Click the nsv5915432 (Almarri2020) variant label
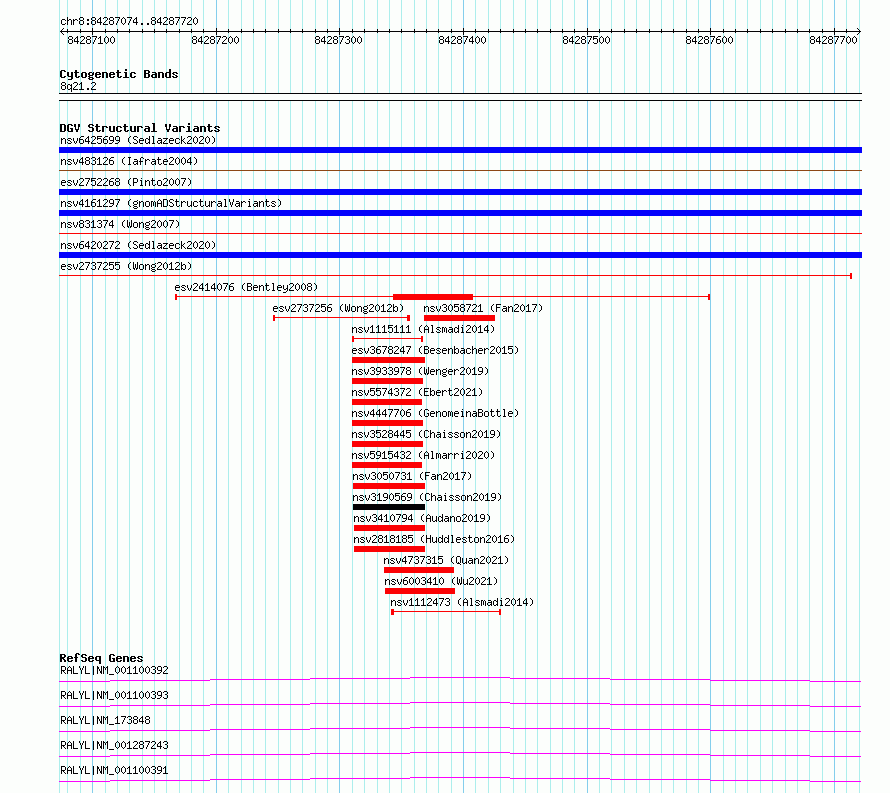 (x=423, y=455)
